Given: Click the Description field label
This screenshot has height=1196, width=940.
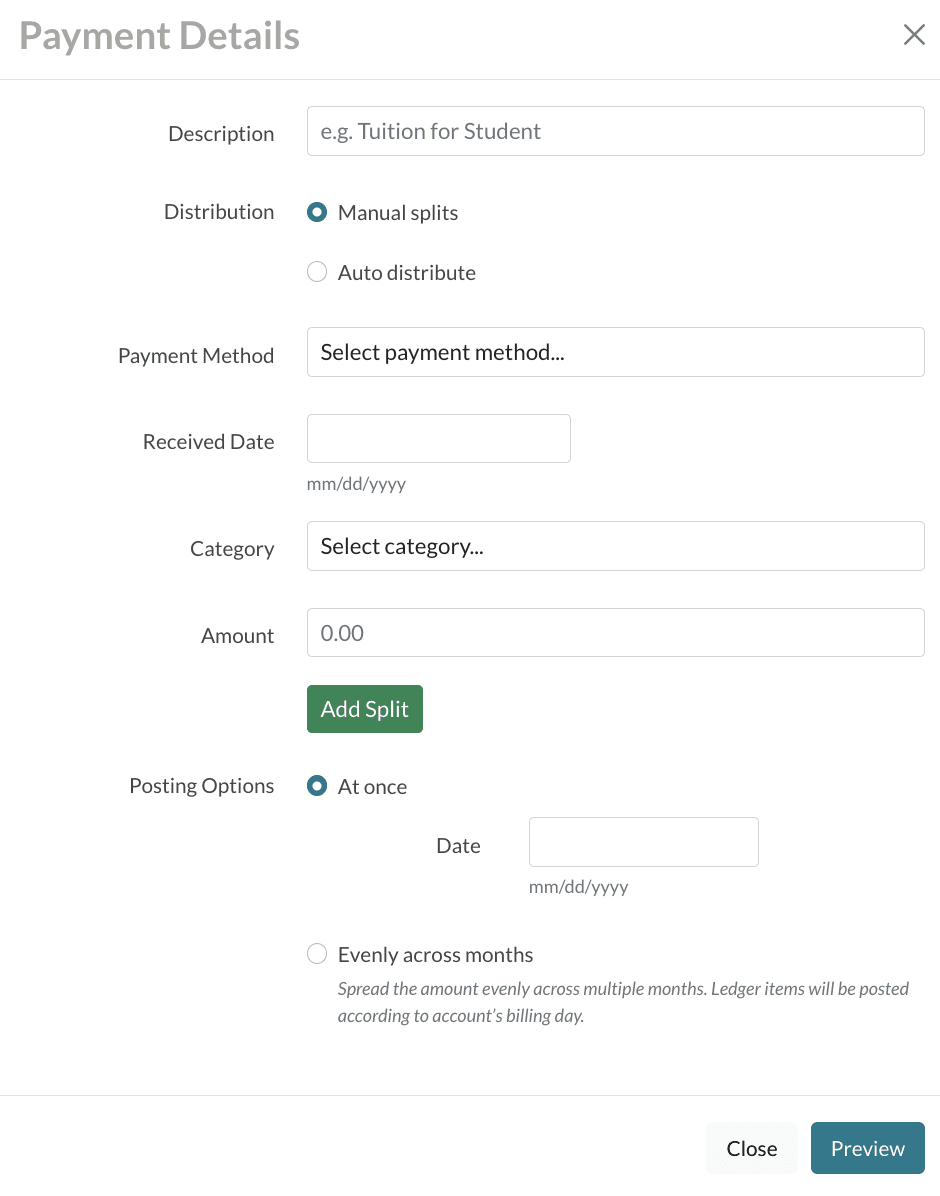Looking at the screenshot, I should coord(221,134).
